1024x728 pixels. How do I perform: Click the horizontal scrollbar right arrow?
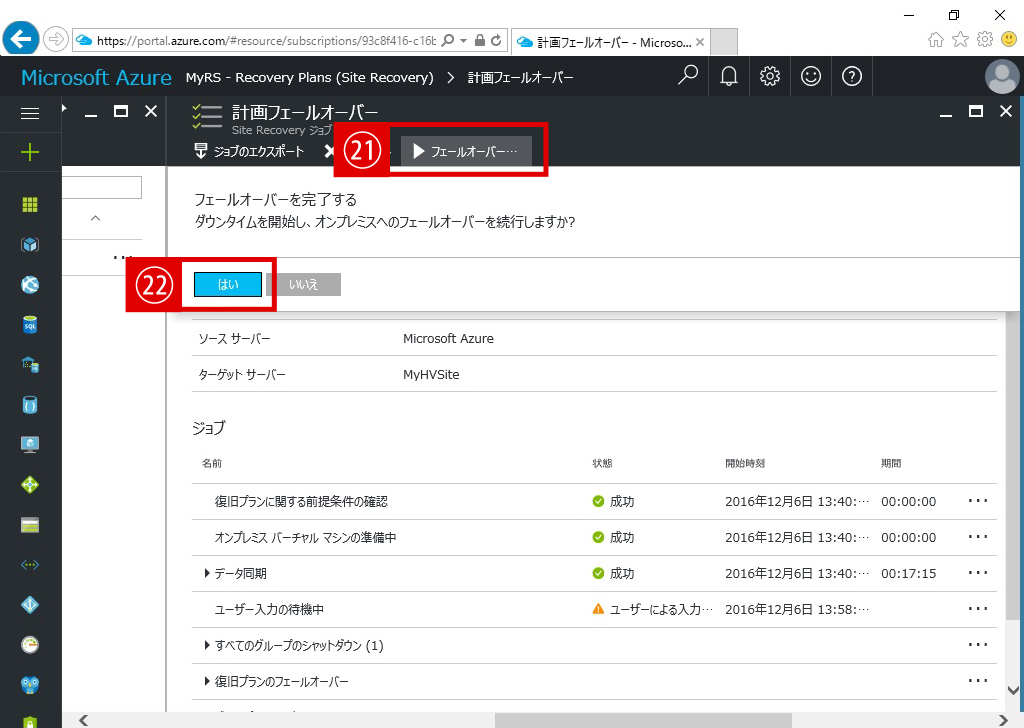coord(1002,720)
